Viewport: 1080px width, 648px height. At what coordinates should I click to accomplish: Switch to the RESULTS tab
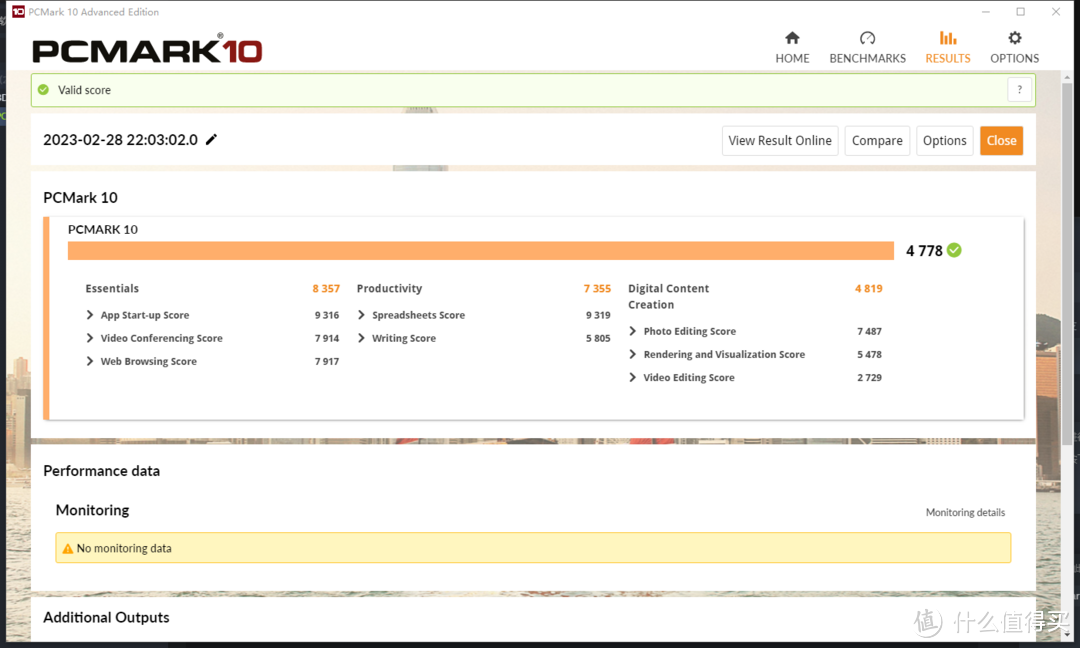[948, 48]
